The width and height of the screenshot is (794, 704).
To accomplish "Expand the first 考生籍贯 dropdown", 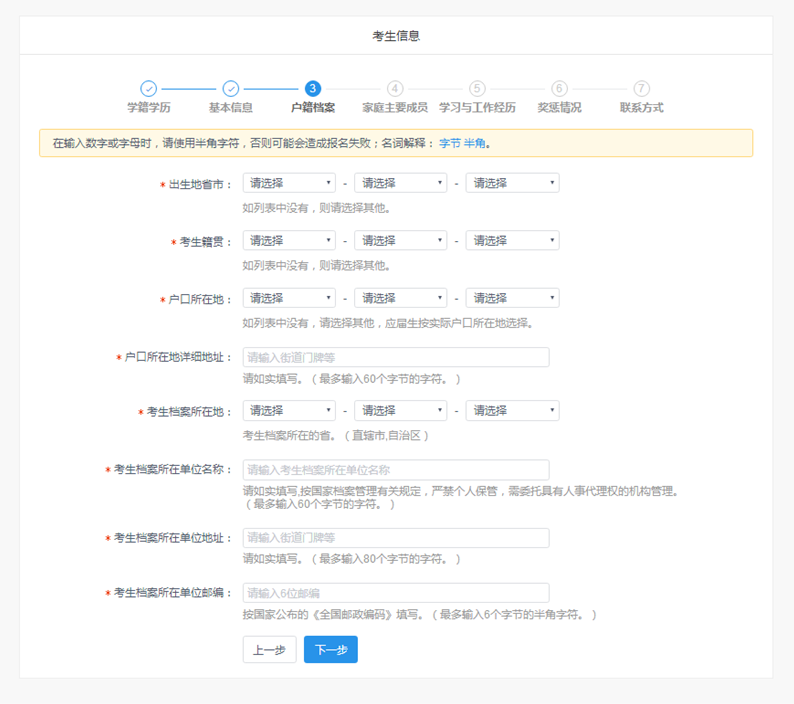I will 289,241.
